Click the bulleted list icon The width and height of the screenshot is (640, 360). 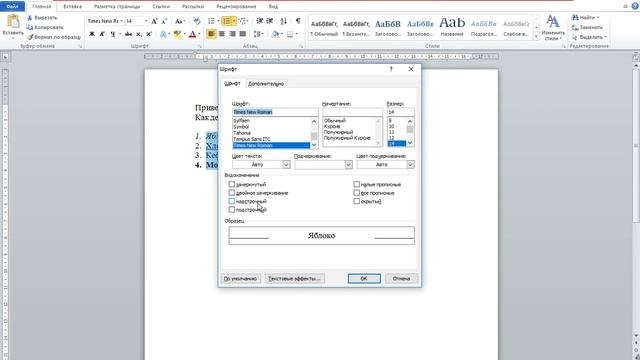tap(211, 21)
